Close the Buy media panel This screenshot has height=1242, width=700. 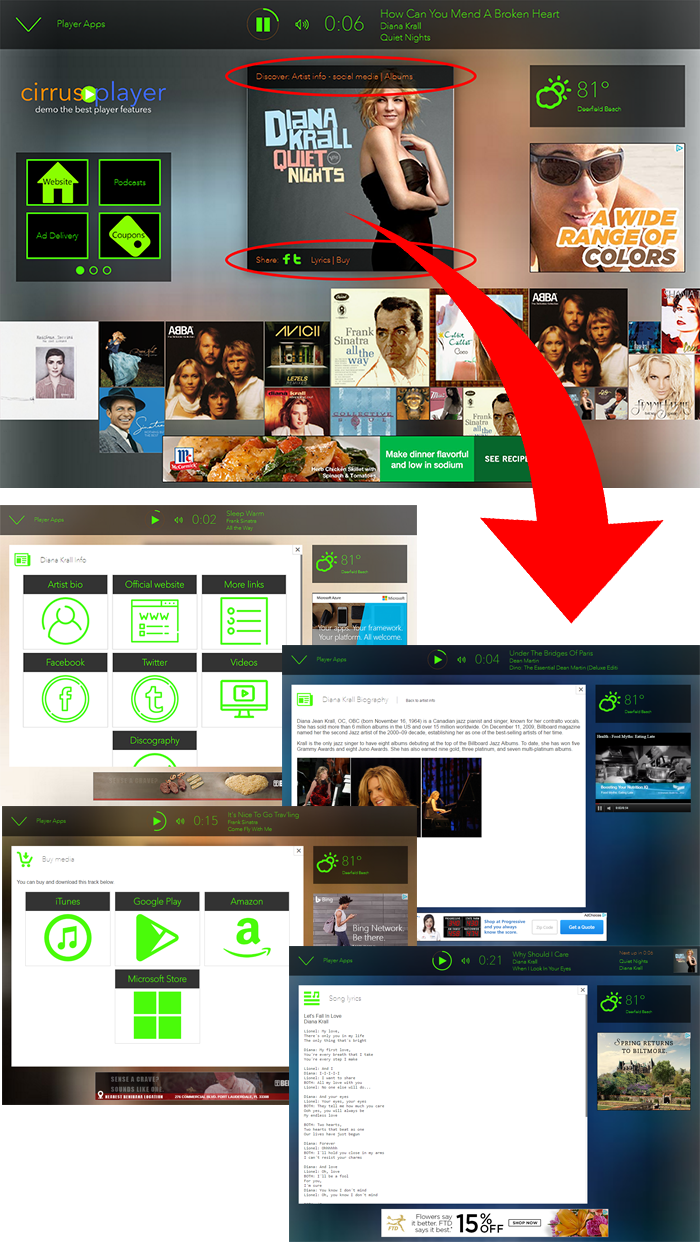297,850
